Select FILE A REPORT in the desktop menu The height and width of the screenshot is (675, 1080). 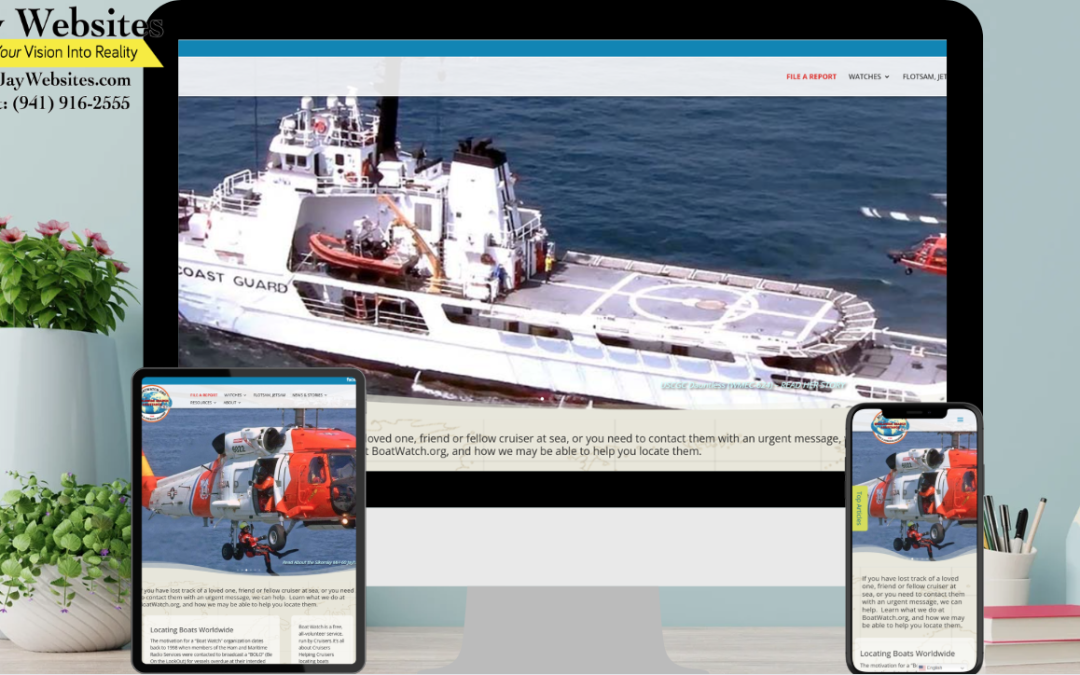coord(809,75)
